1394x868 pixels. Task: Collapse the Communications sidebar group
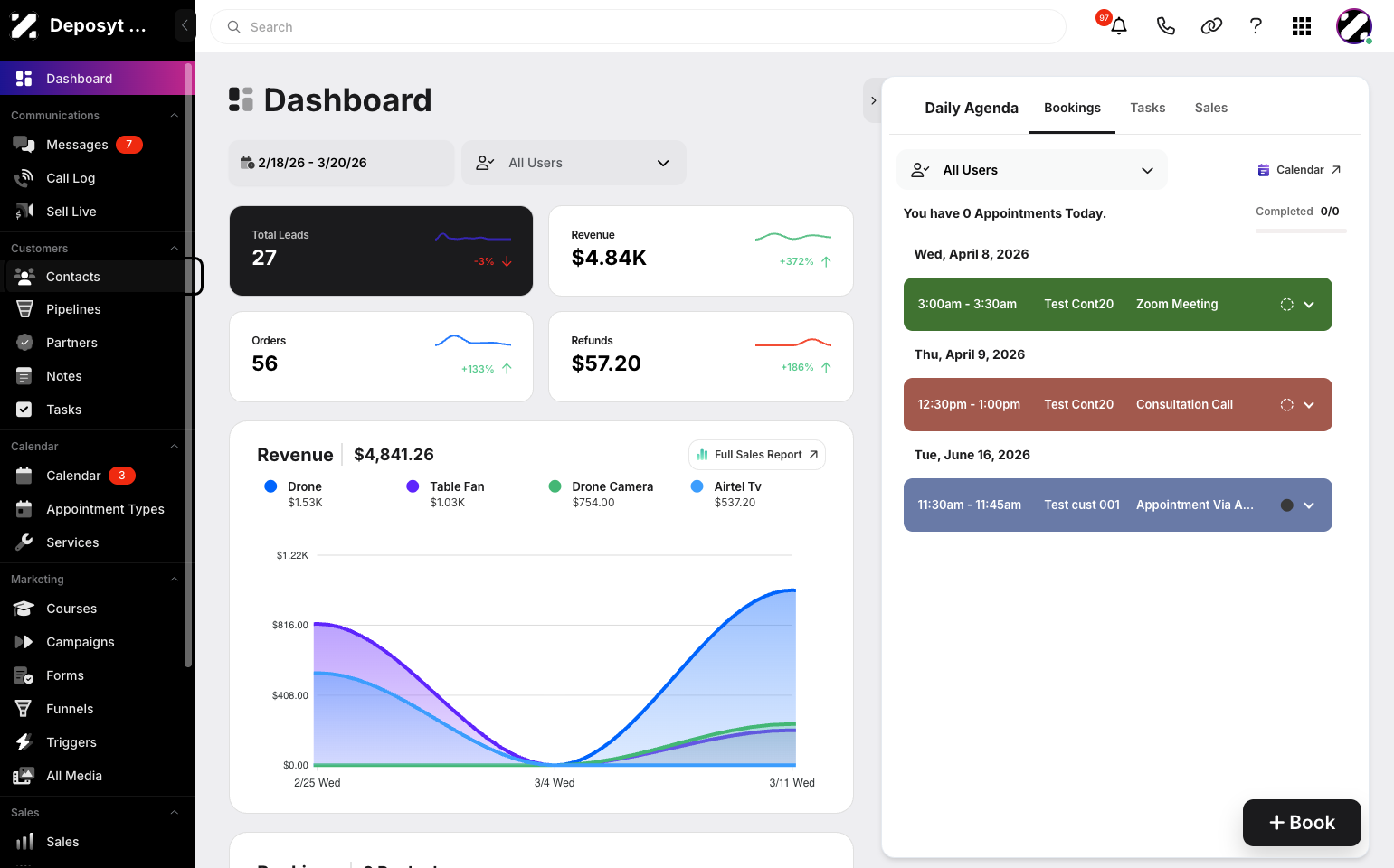pos(174,116)
